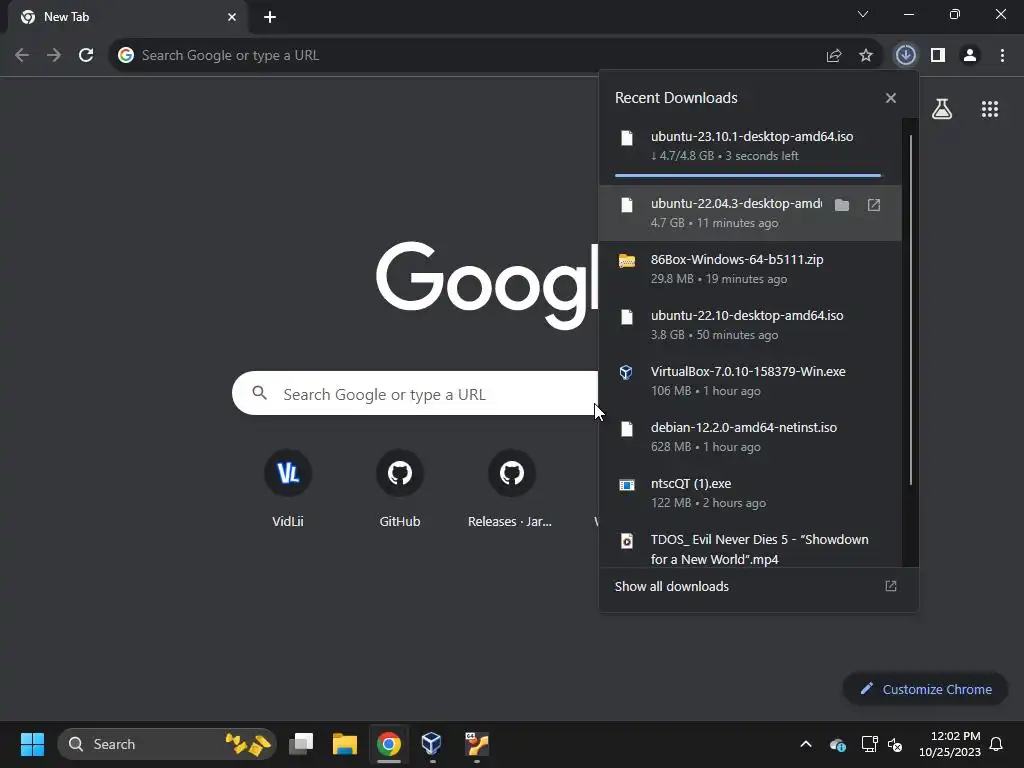Open the VidLii shortcut tile
Screen dimensions: 1024x768
[x=288, y=488]
